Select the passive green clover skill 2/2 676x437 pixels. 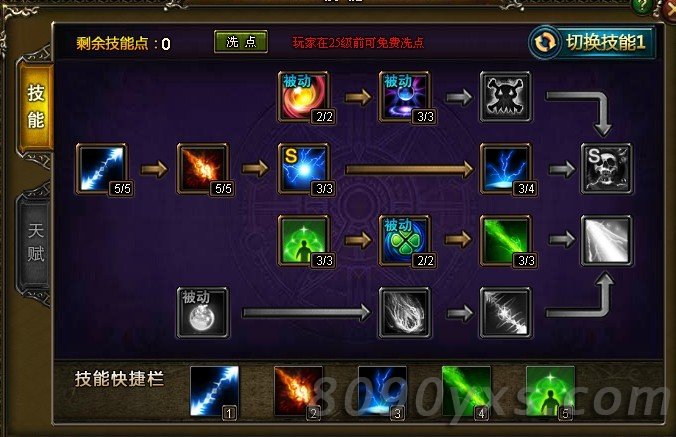[404, 241]
